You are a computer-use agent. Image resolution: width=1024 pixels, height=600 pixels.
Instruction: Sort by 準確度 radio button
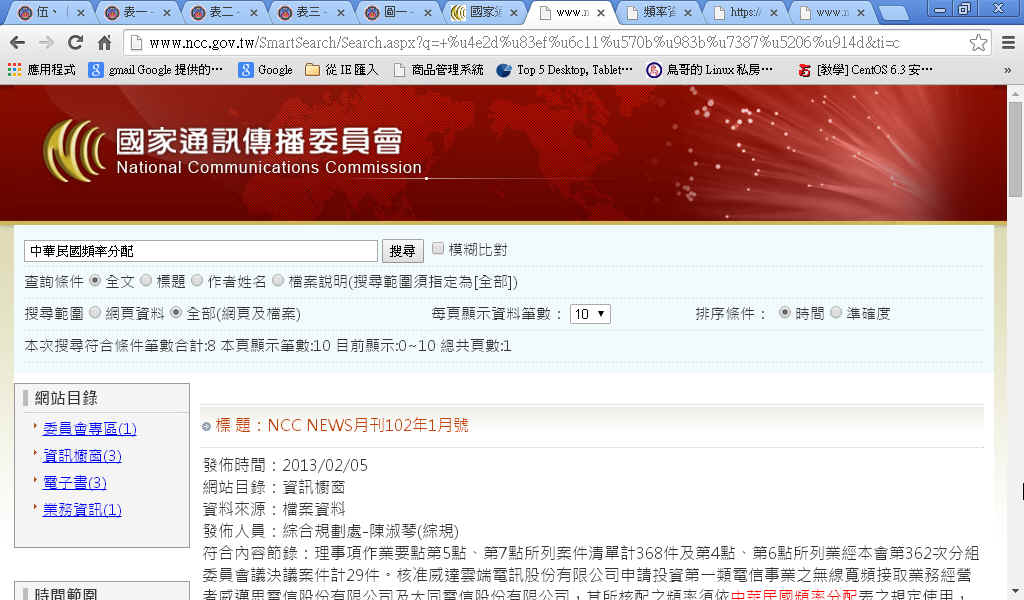click(x=836, y=313)
